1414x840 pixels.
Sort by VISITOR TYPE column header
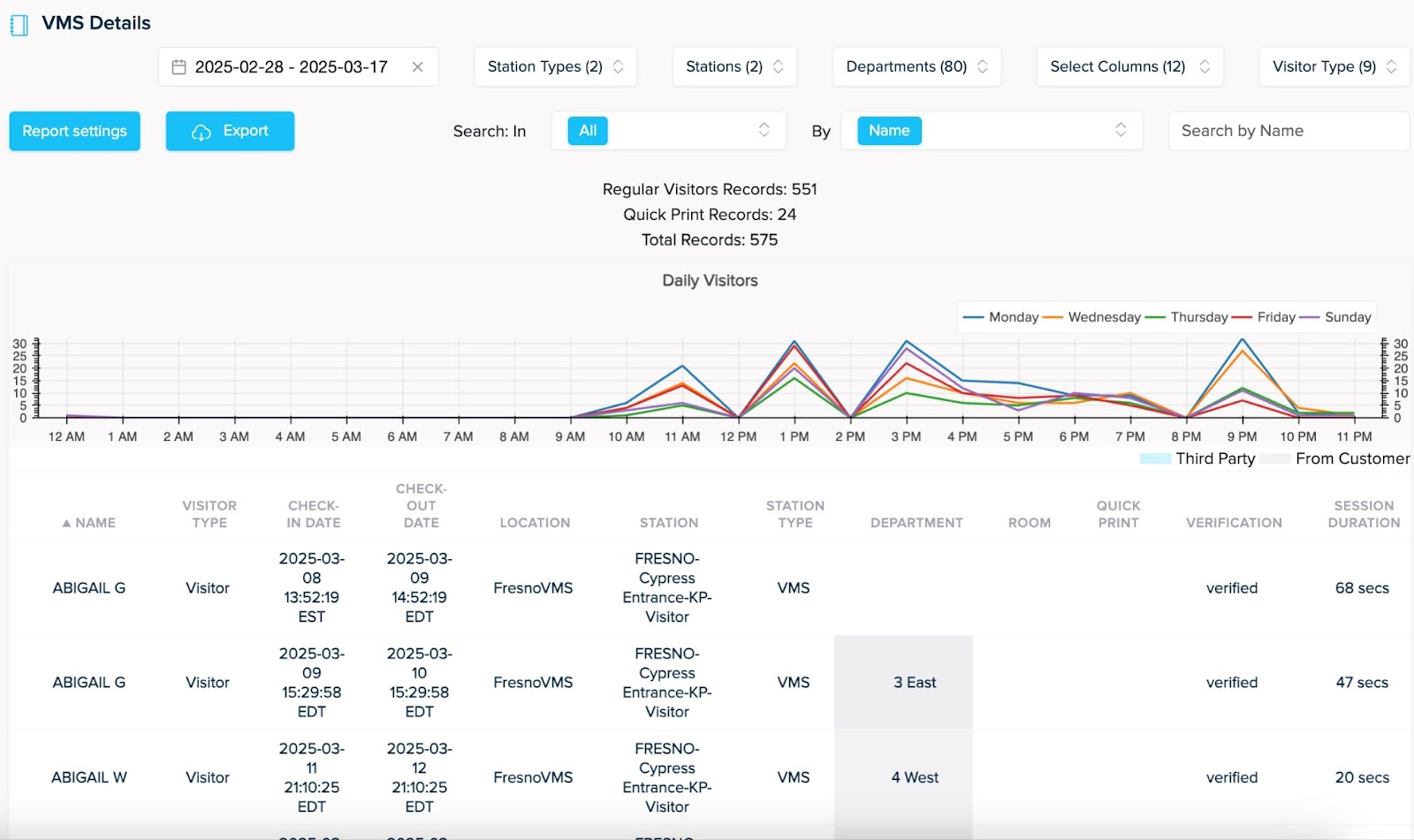(x=209, y=514)
